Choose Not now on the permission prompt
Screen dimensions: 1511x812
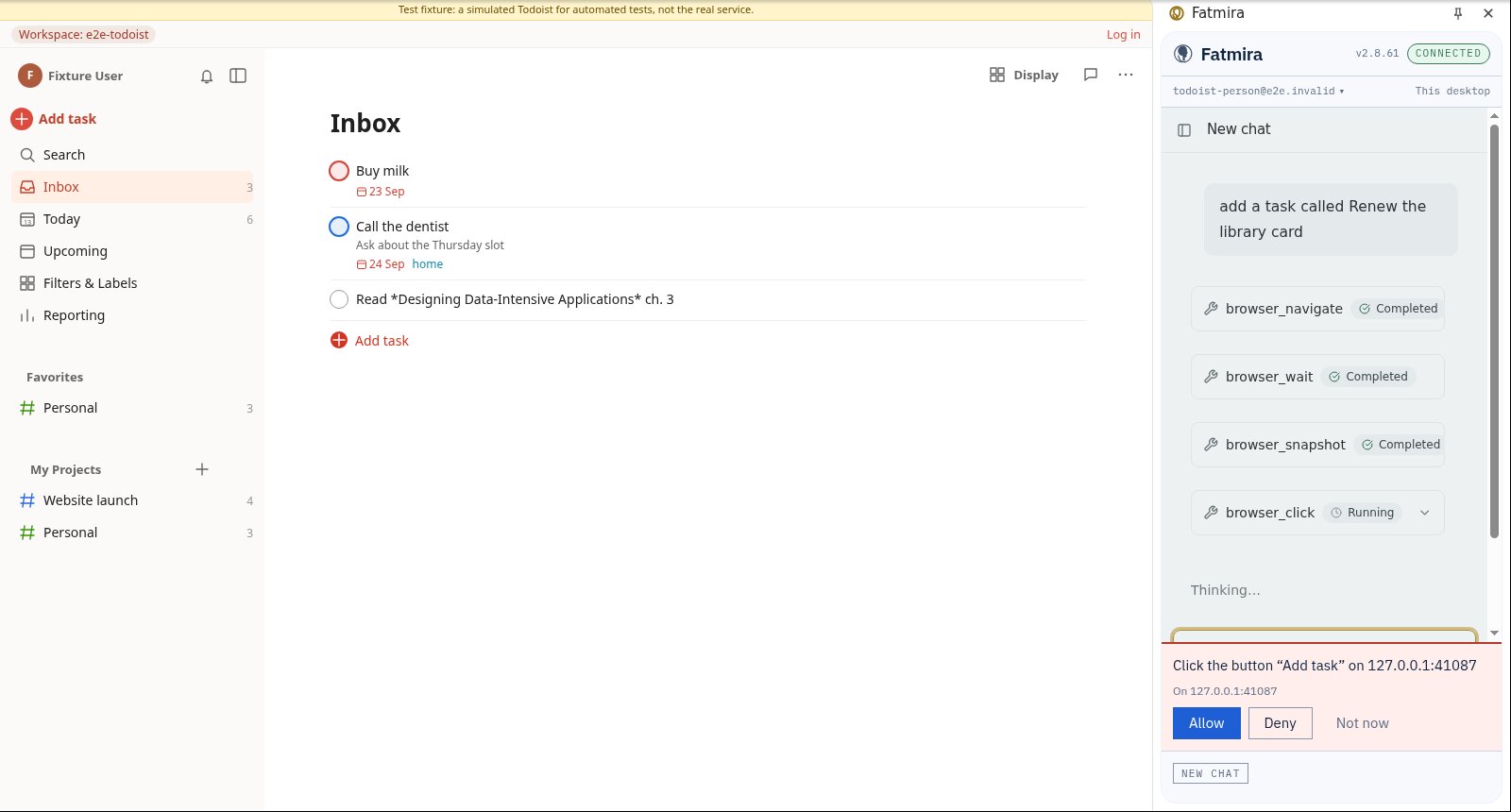[1362, 723]
